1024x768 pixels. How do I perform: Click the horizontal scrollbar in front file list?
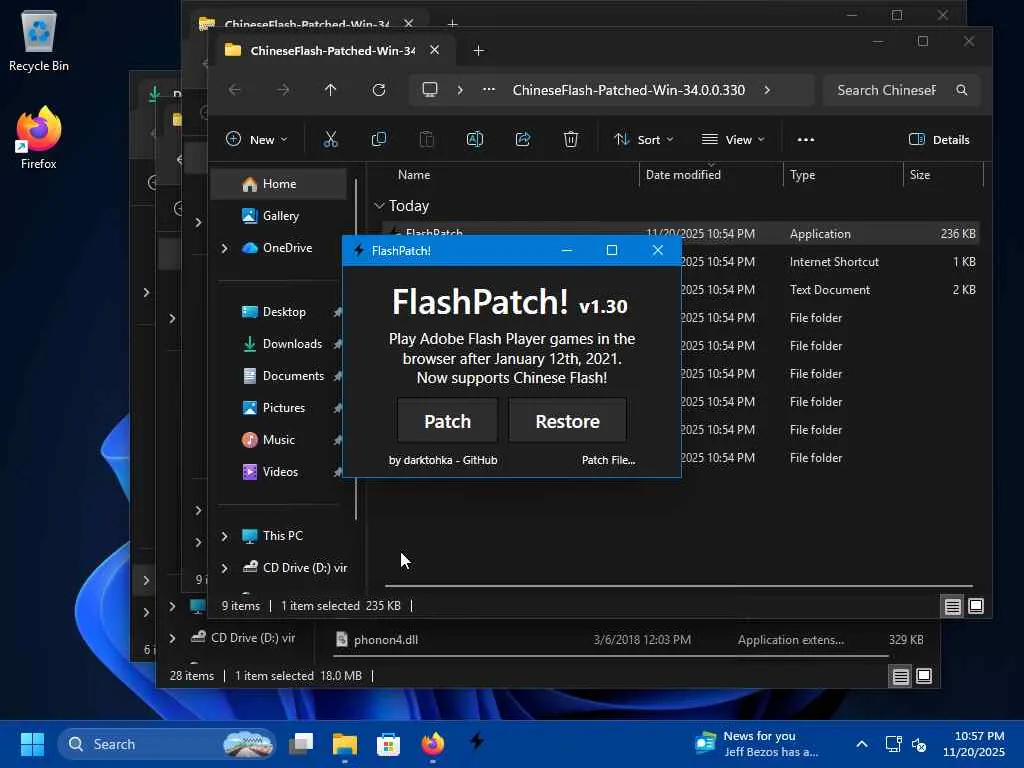pyautogui.click(x=679, y=586)
